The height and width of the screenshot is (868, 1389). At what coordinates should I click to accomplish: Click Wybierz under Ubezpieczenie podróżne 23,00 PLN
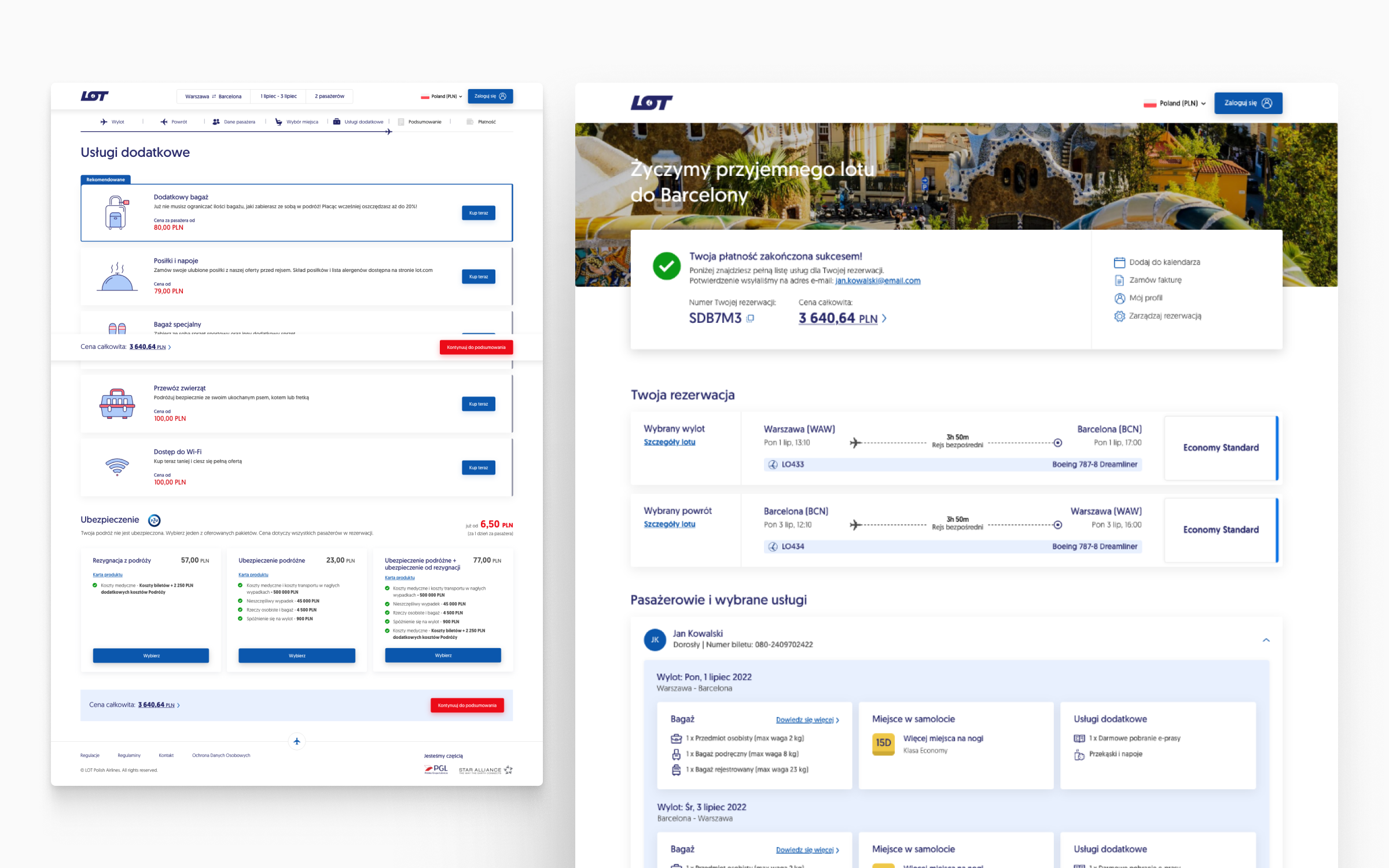pyautogui.click(x=297, y=656)
